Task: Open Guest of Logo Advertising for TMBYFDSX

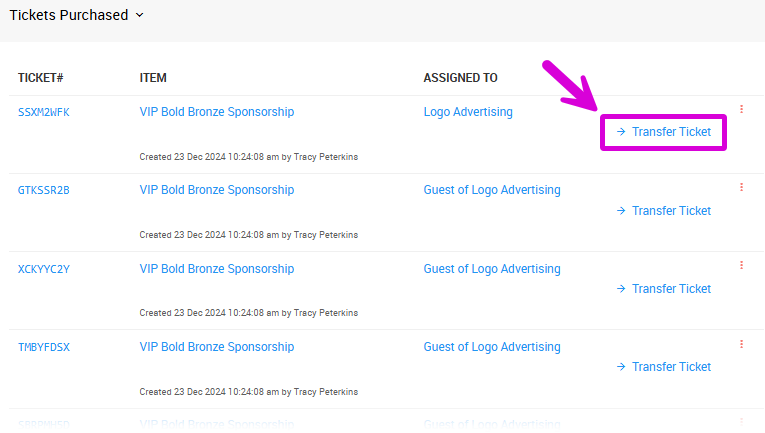Action: (x=492, y=347)
